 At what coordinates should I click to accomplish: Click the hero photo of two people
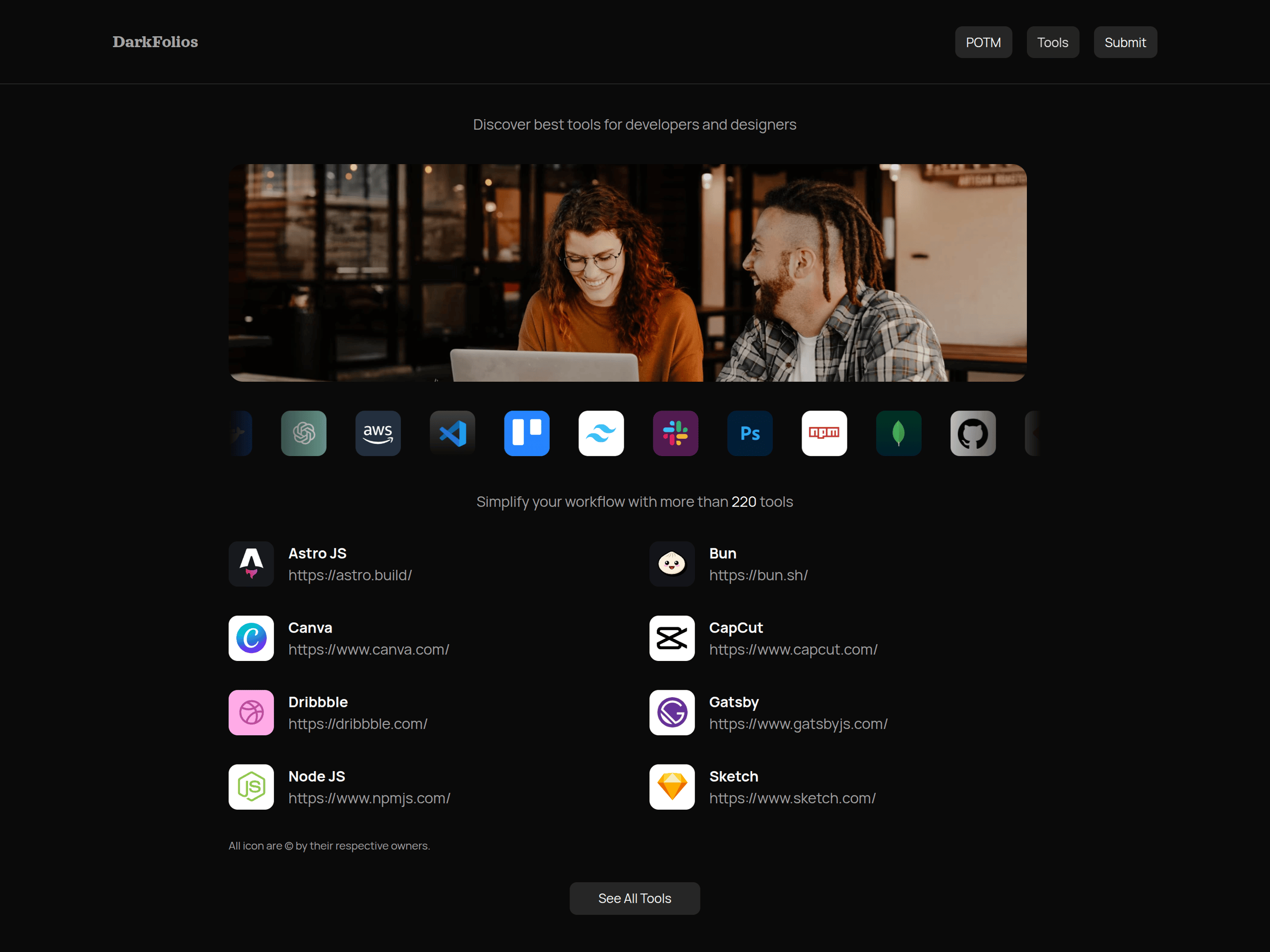point(627,273)
